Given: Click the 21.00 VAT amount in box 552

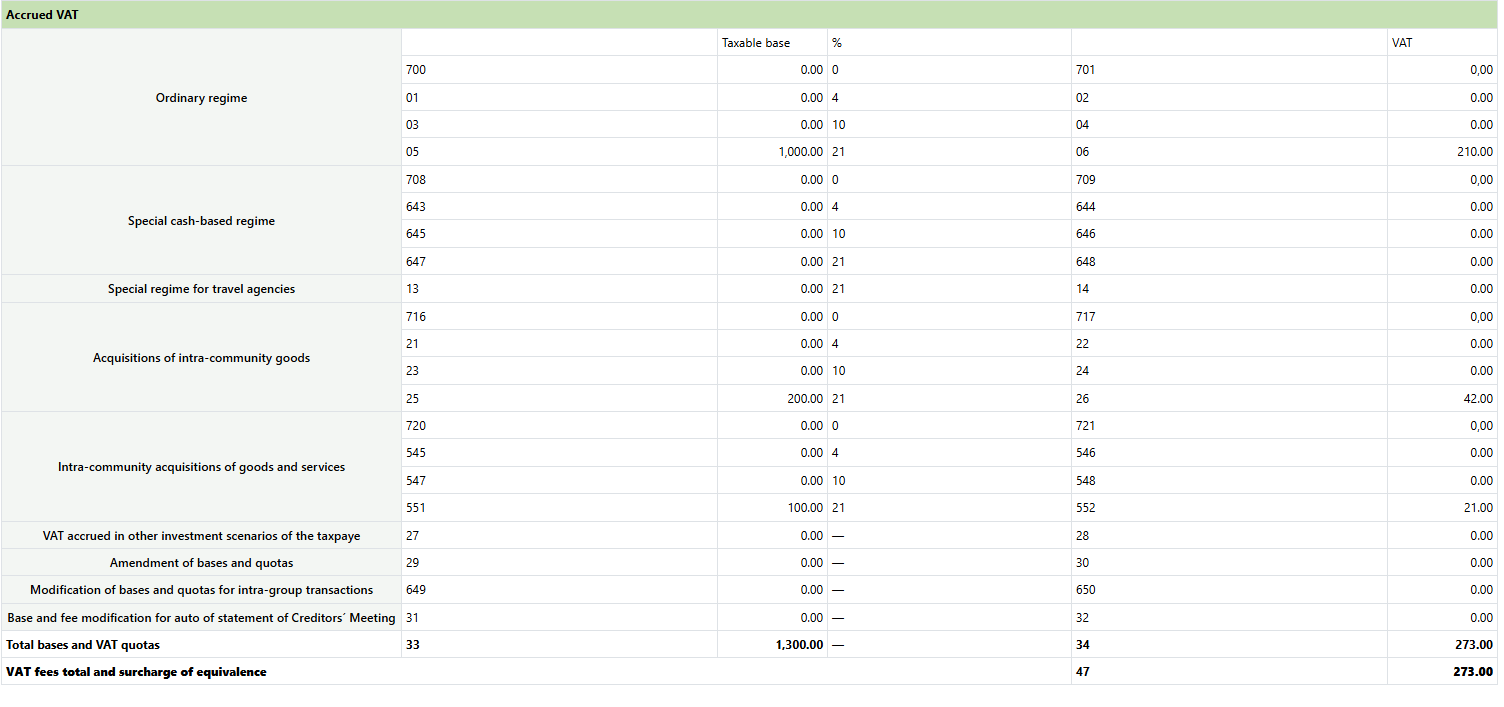Looking at the screenshot, I should click(1477, 508).
